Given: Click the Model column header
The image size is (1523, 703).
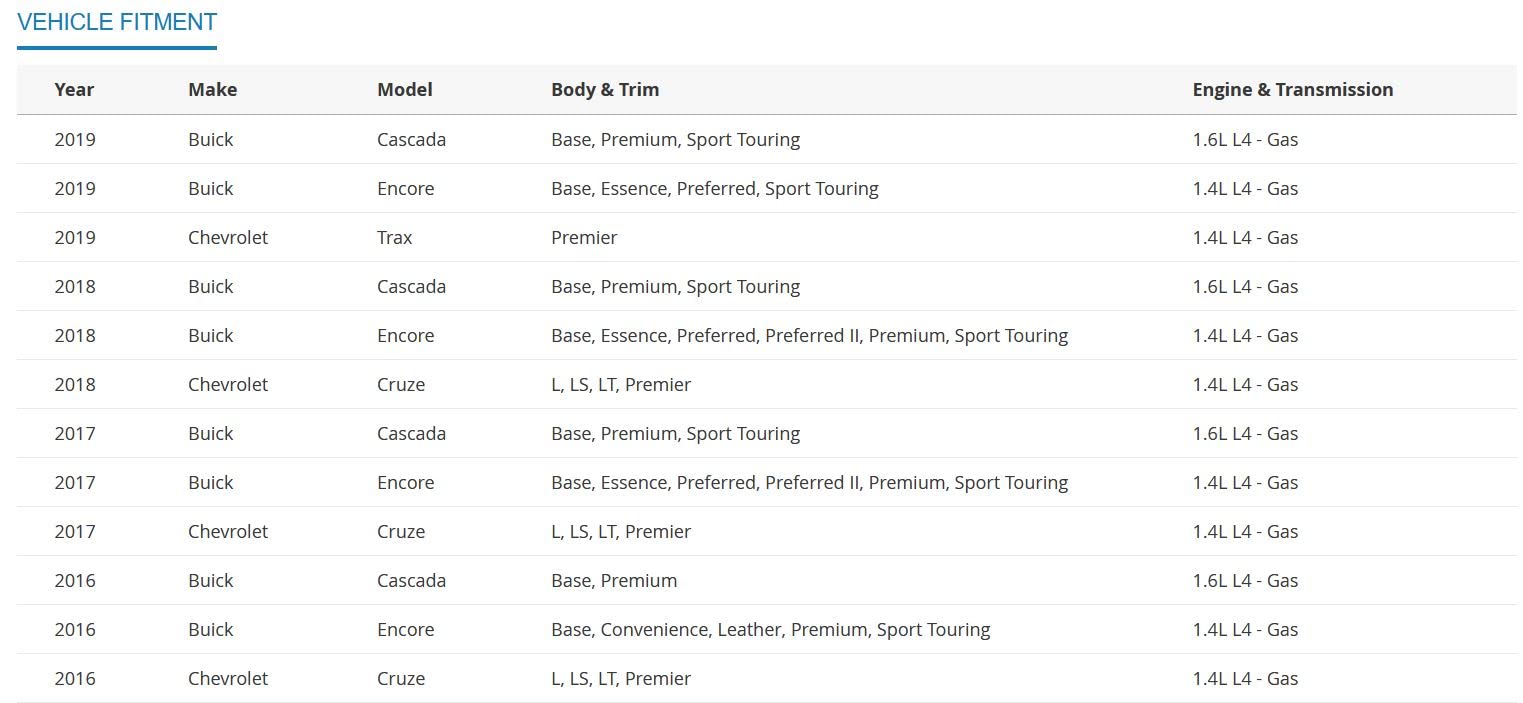Looking at the screenshot, I should 404,90.
